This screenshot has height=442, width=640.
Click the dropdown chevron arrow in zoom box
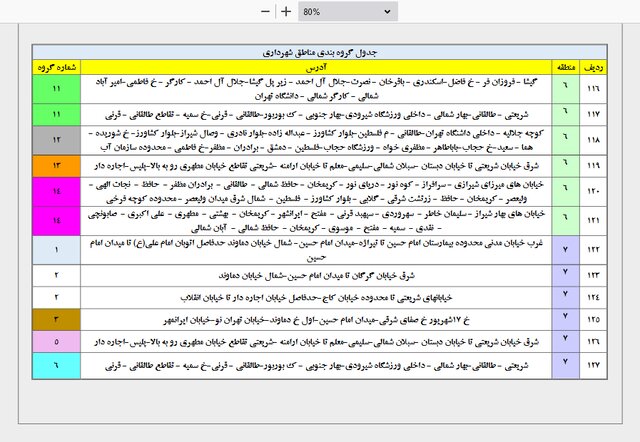pyautogui.click(x=387, y=11)
